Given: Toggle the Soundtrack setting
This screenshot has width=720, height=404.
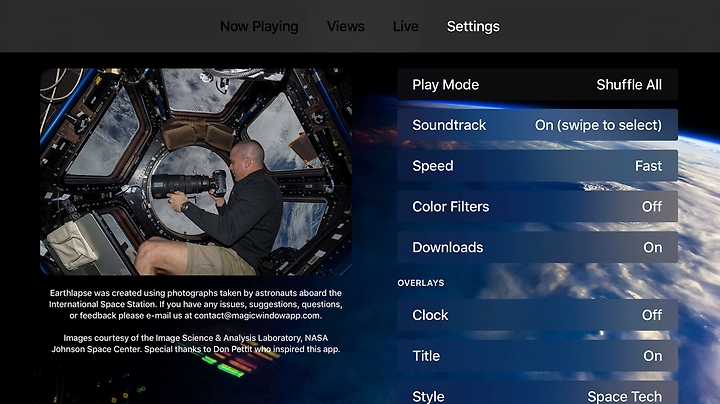Looking at the screenshot, I should 537,125.
